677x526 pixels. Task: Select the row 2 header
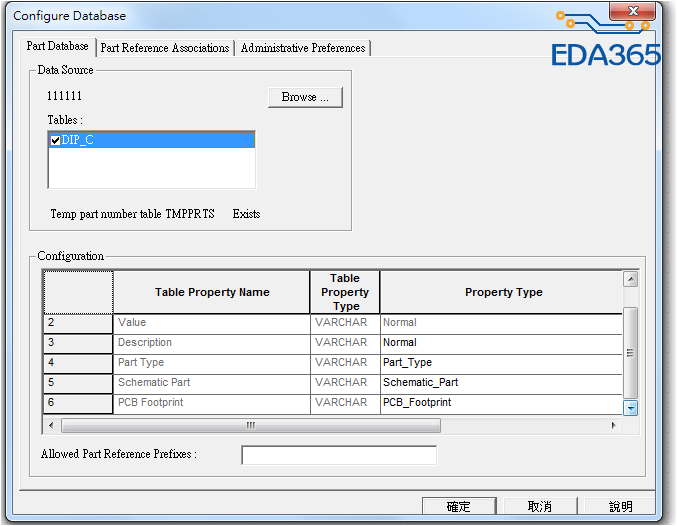tap(78, 323)
